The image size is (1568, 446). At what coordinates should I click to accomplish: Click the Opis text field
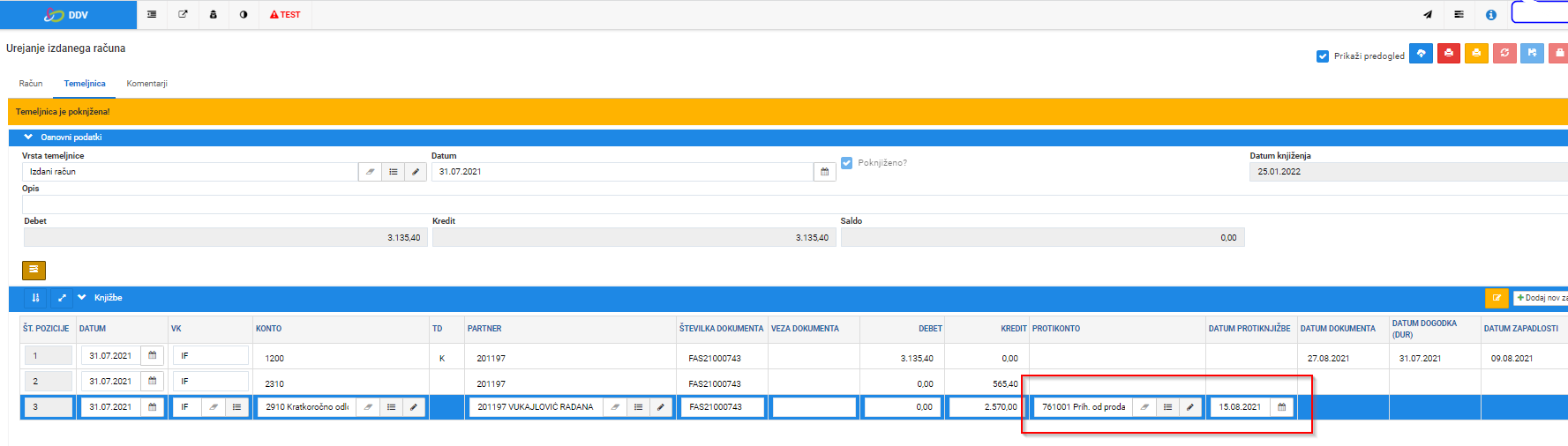pos(794,204)
